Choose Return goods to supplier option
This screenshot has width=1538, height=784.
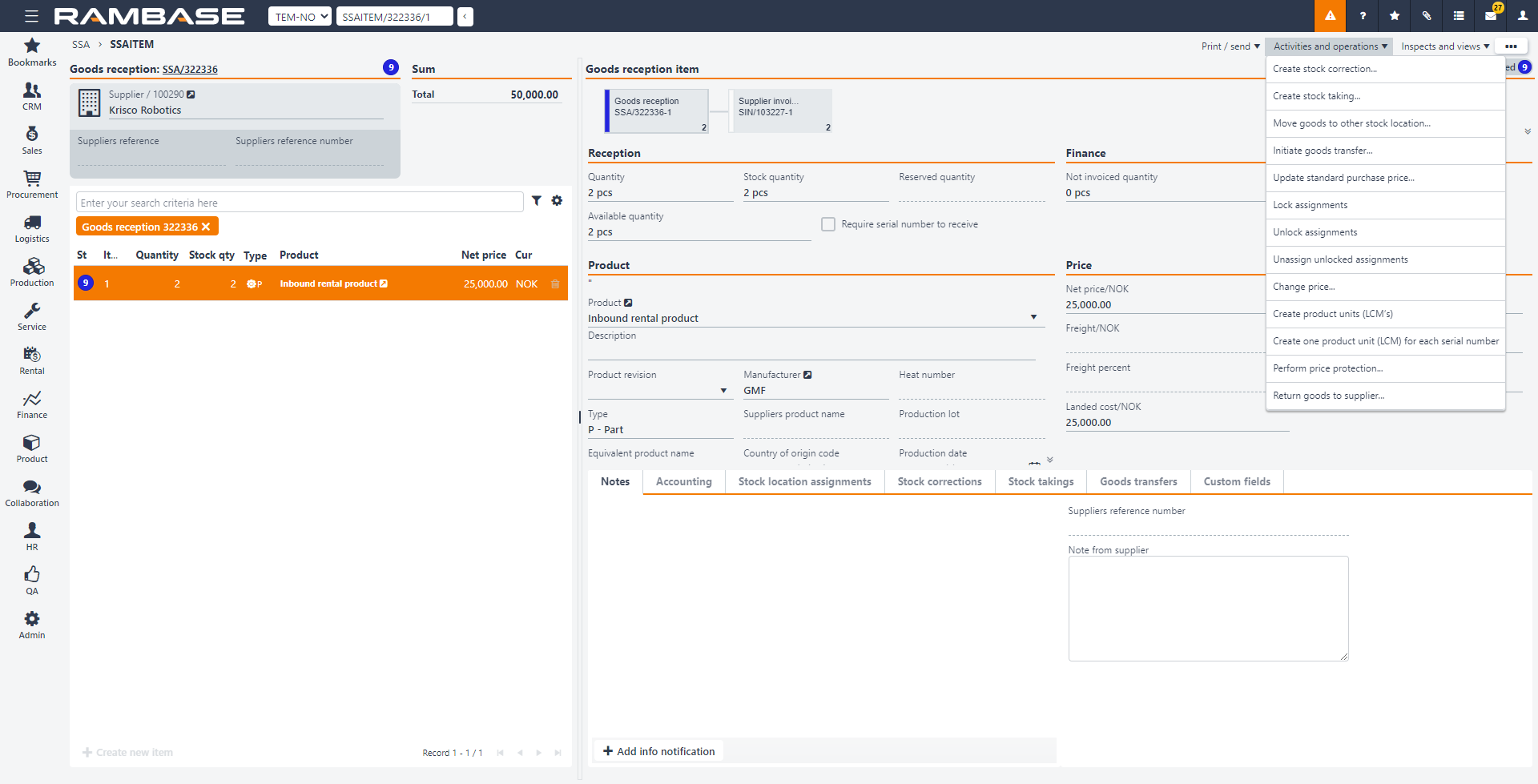click(1328, 396)
